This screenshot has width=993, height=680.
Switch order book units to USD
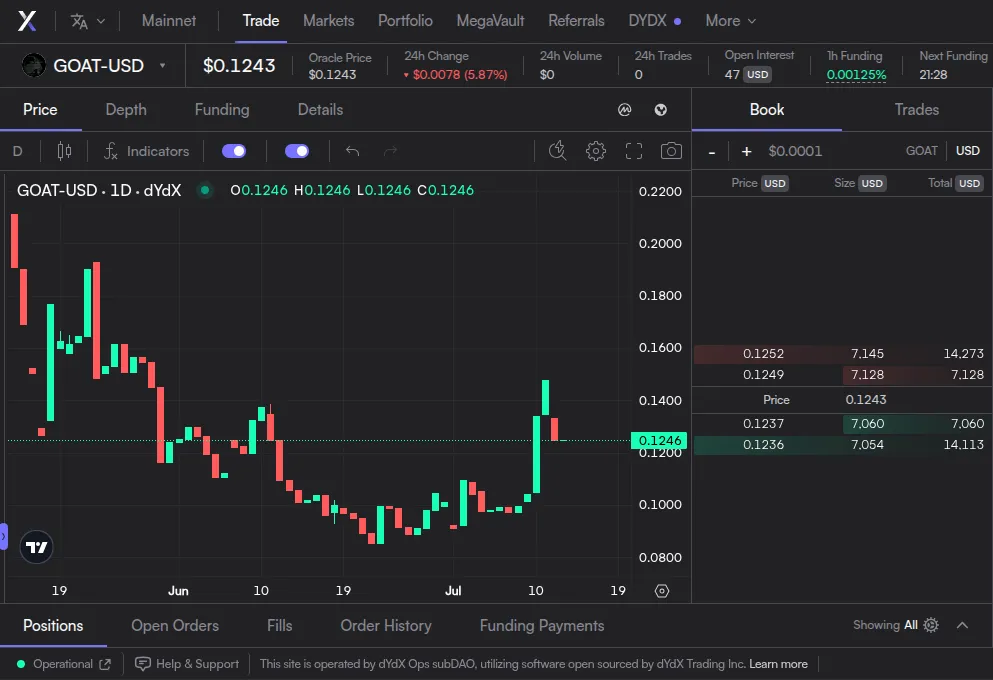coord(967,151)
